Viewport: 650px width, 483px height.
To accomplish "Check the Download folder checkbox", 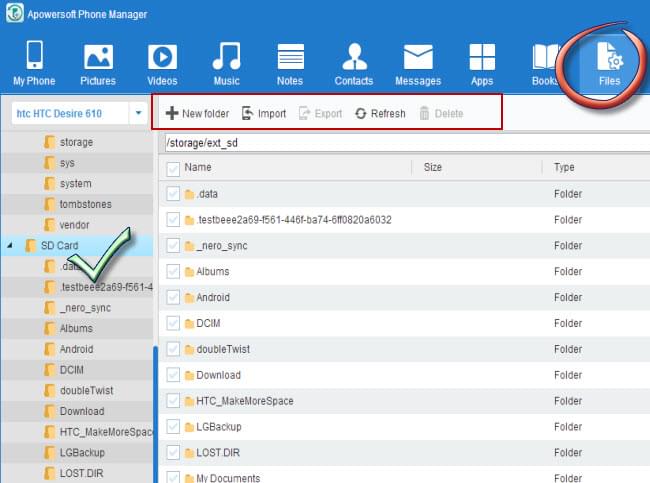I will (x=173, y=375).
